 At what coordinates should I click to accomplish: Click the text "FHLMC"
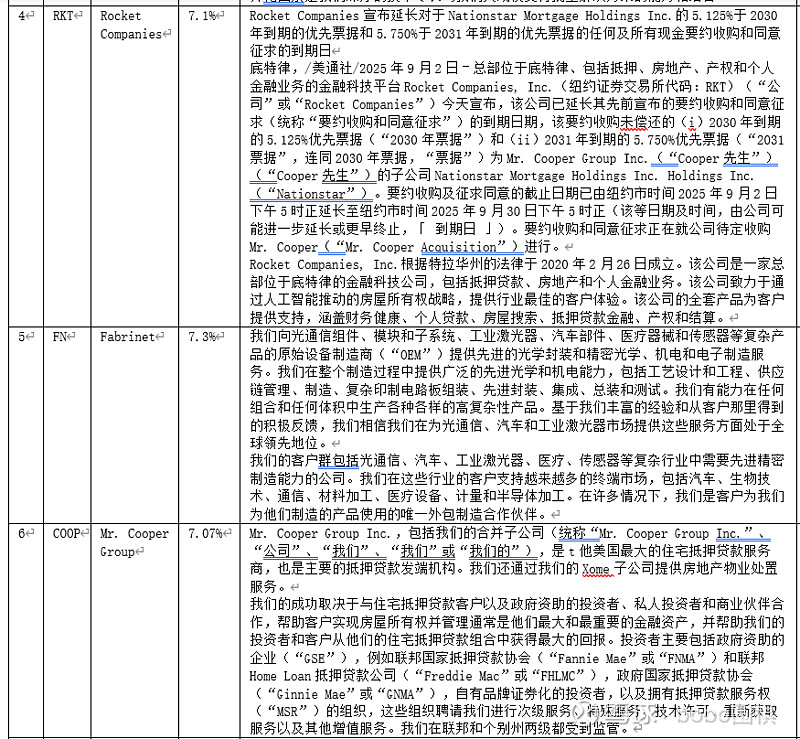(558, 676)
